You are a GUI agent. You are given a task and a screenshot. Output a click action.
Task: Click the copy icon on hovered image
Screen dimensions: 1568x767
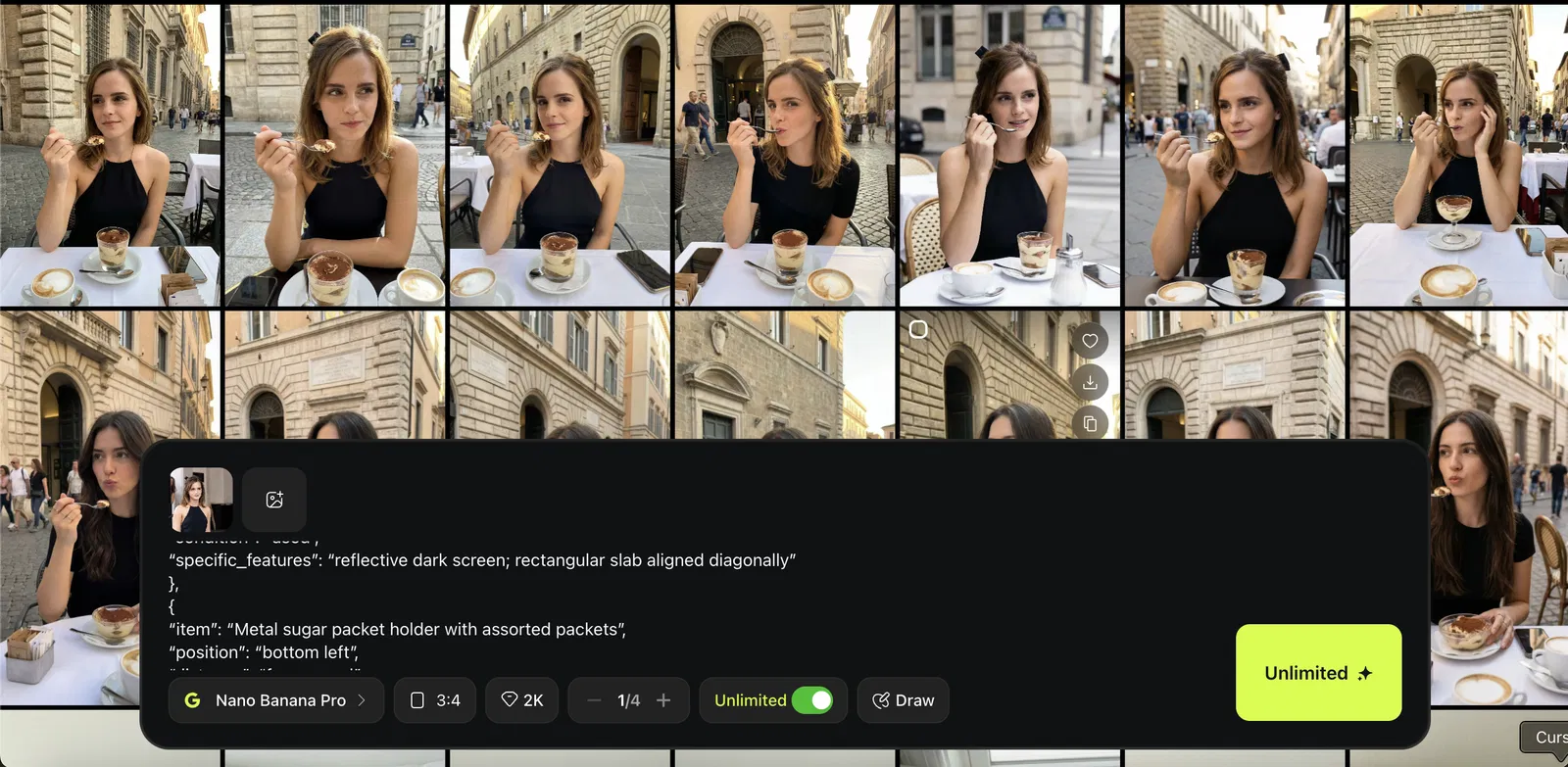tap(1090, 423)
